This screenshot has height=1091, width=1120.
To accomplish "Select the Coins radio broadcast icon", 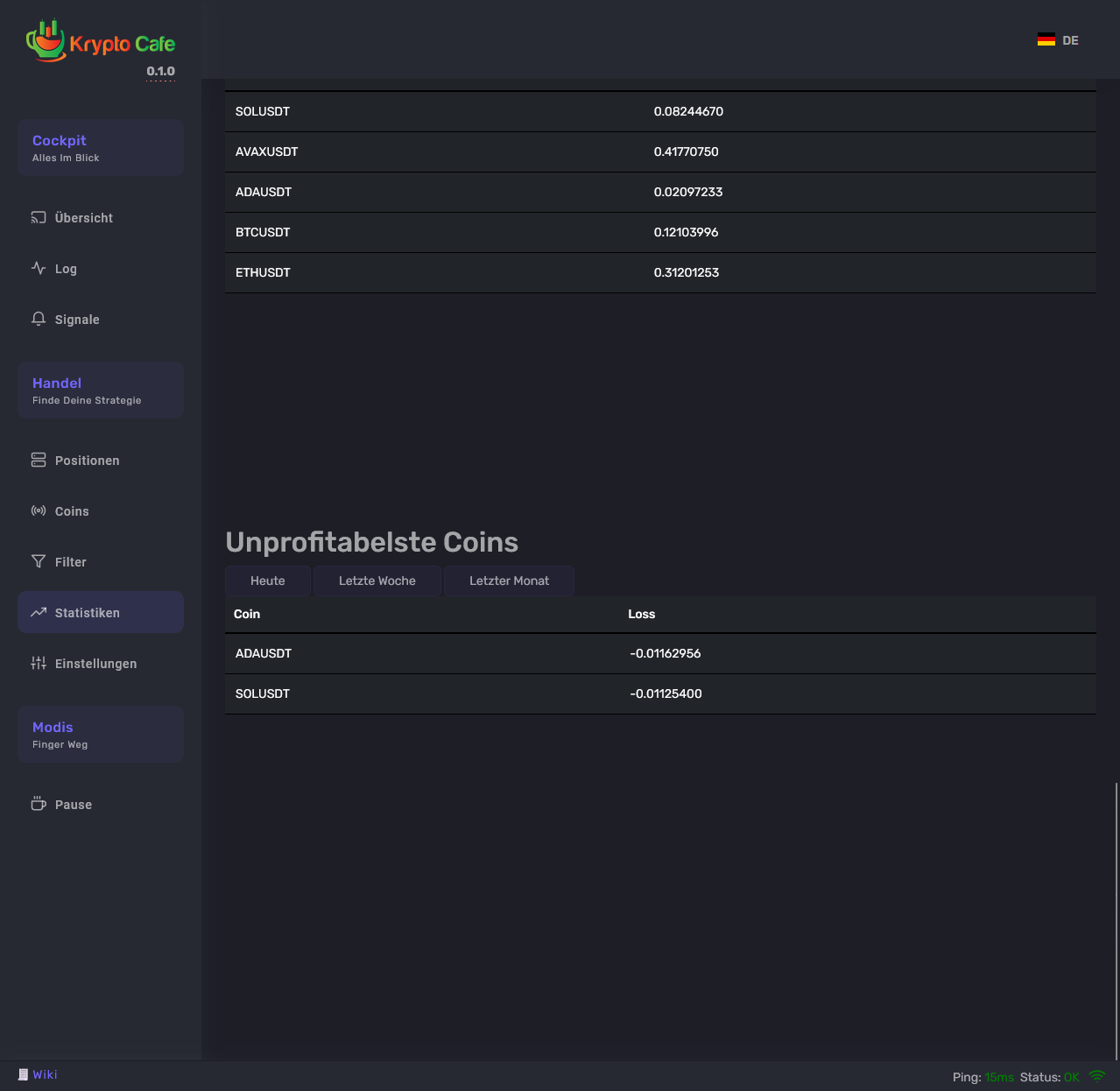I will (x=39, y=510).
